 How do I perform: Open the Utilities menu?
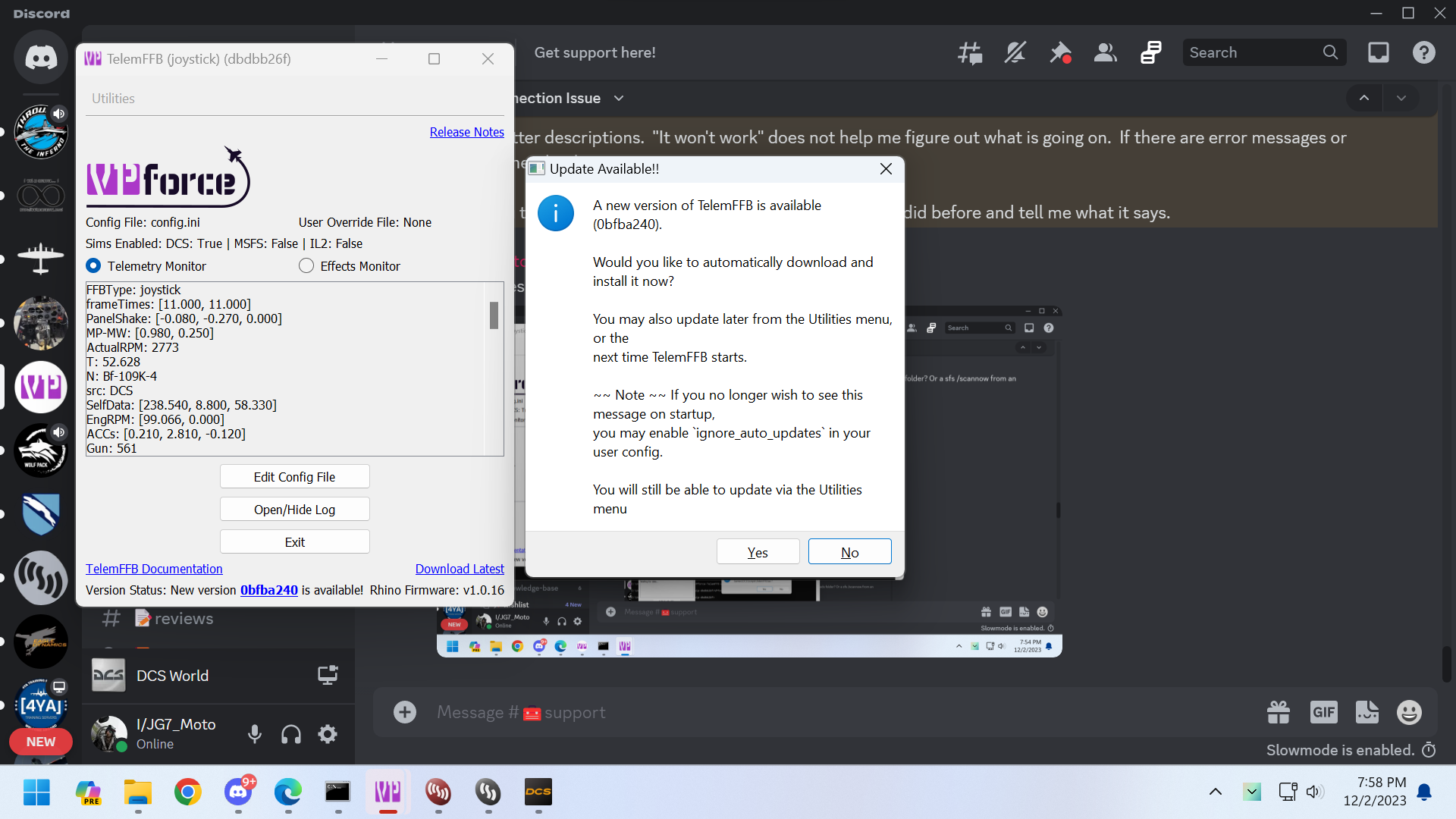113,99
